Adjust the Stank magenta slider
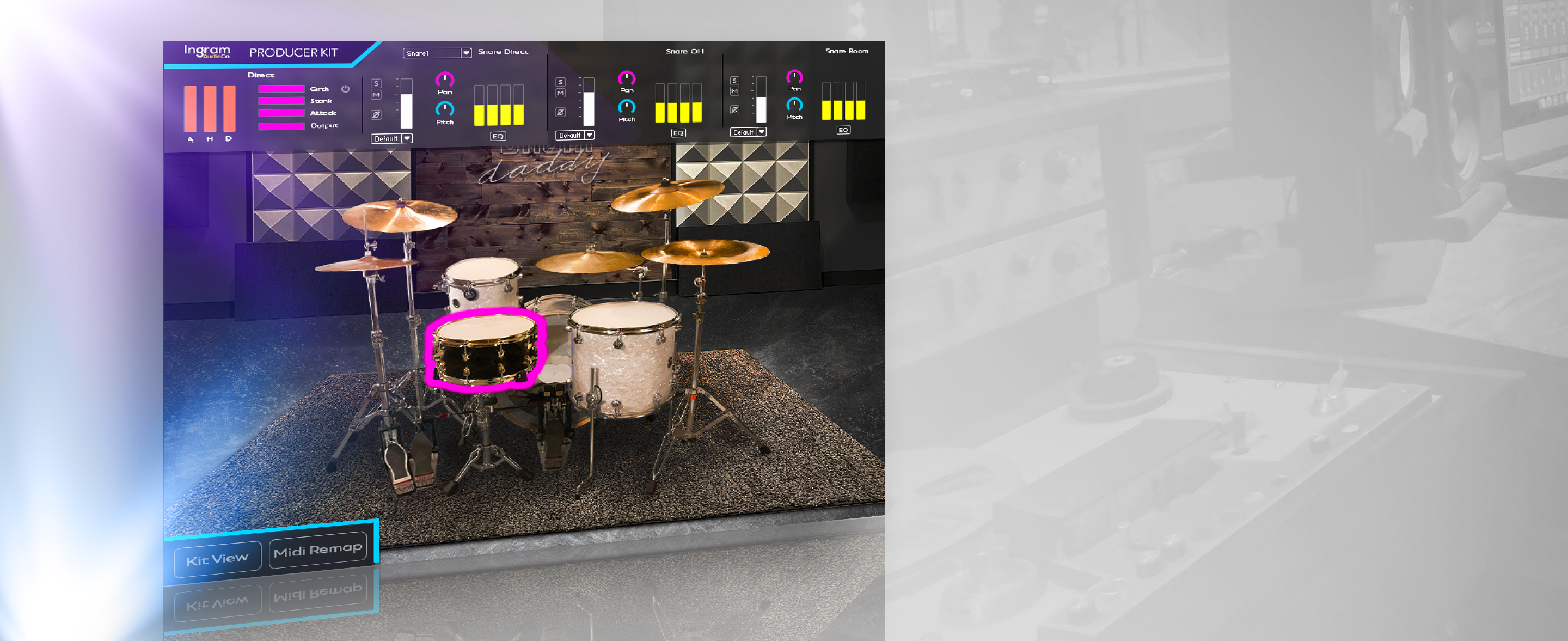Screen dimensions: 1568x641 [x=281, y=101]
